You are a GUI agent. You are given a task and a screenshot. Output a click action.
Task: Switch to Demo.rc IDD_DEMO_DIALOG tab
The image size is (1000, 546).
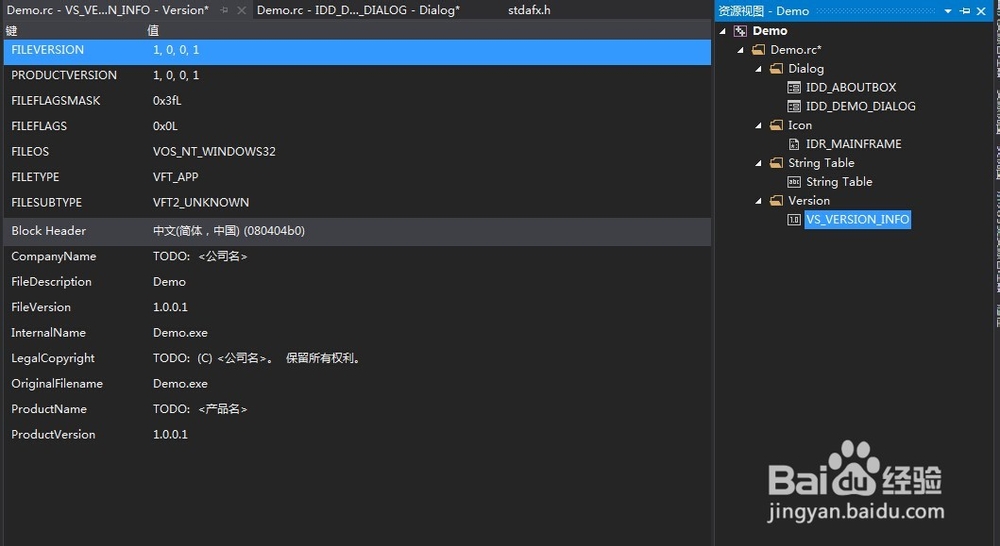tap(358, 10)
